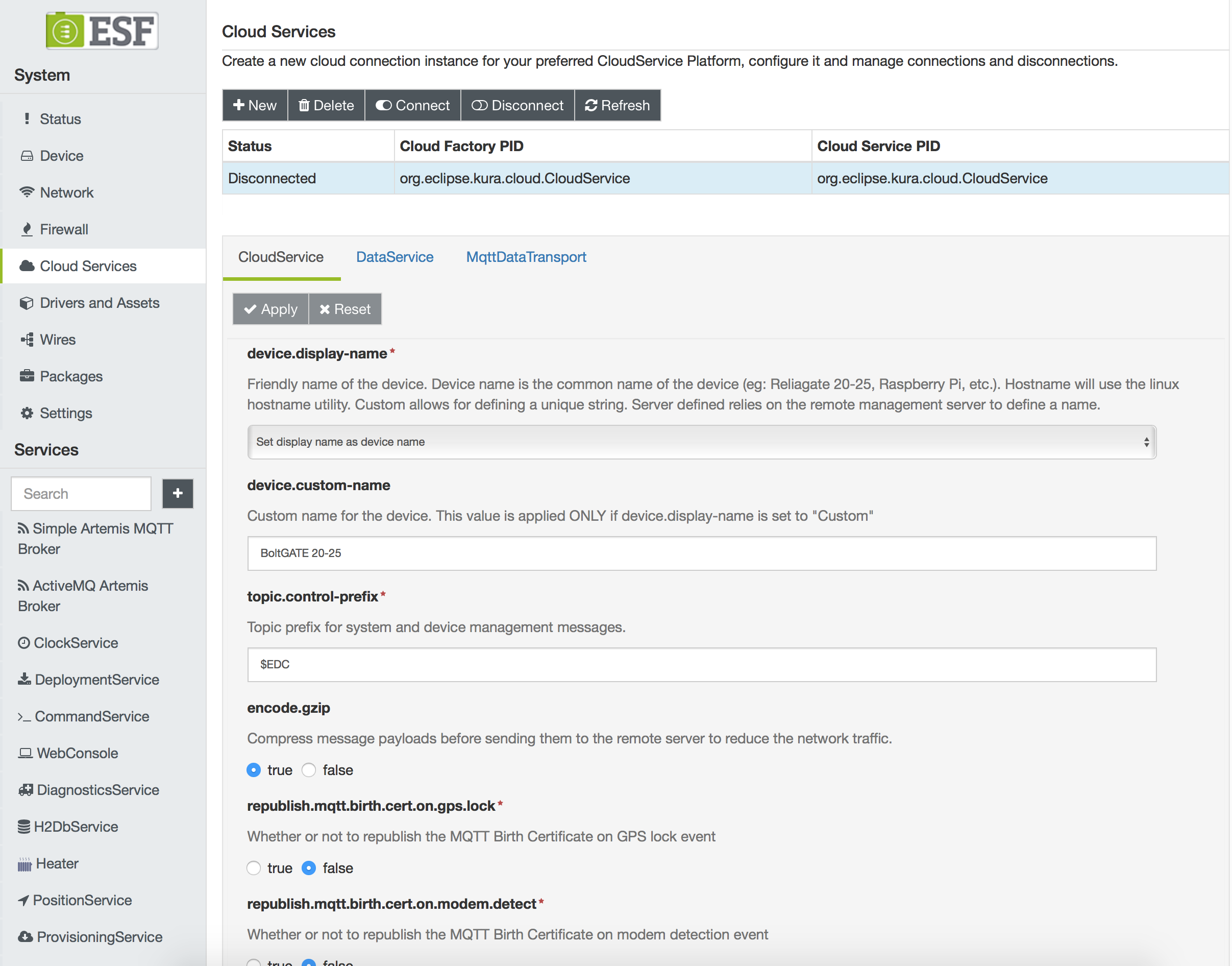Image resolution: width=1232 pixels, height=966 pixels.
Task: Click the Network sidebar icon
Action: coord(26,192)
